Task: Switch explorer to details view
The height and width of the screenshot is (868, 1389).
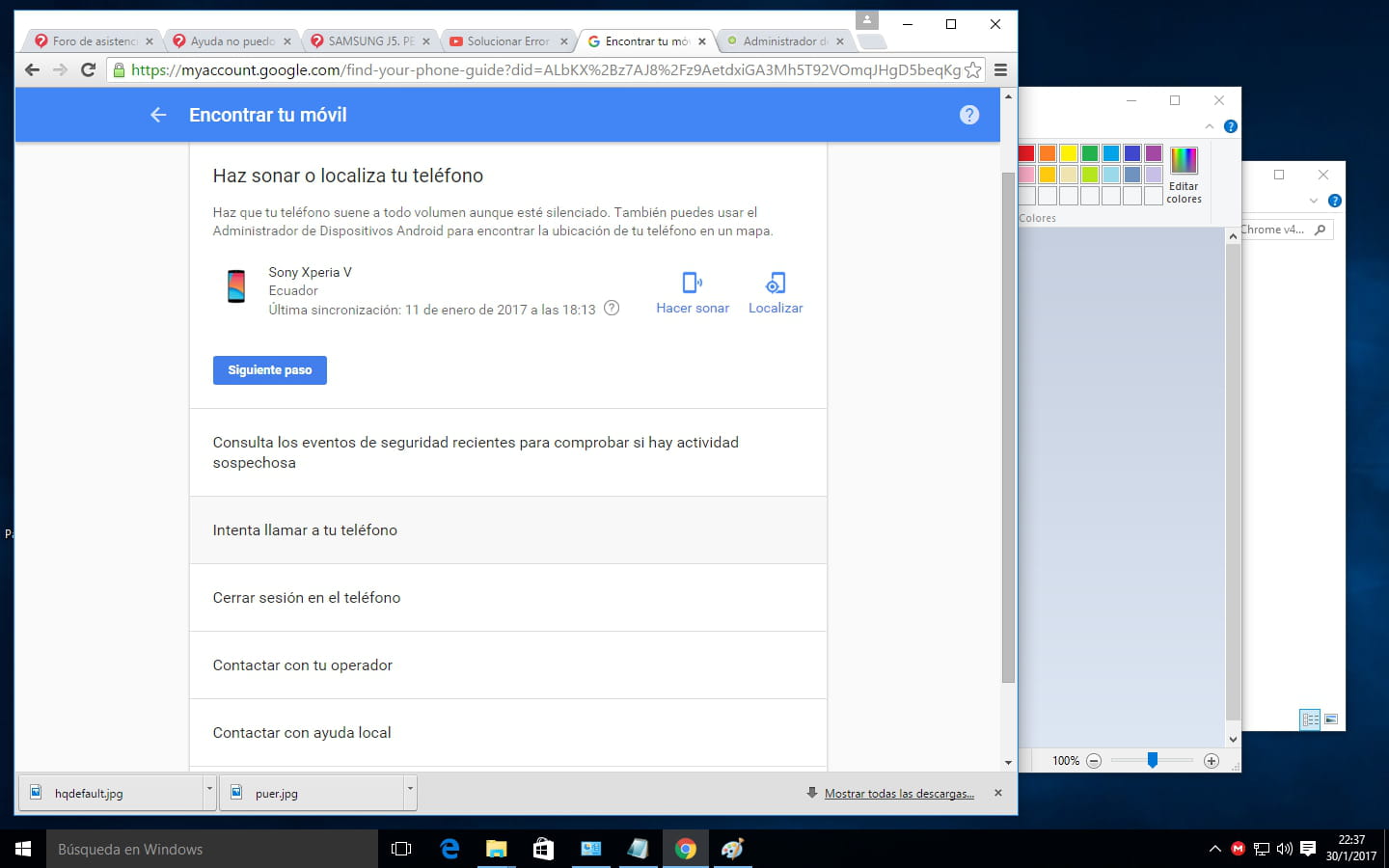Action: pyautogui.click(x=1310, y=719)
